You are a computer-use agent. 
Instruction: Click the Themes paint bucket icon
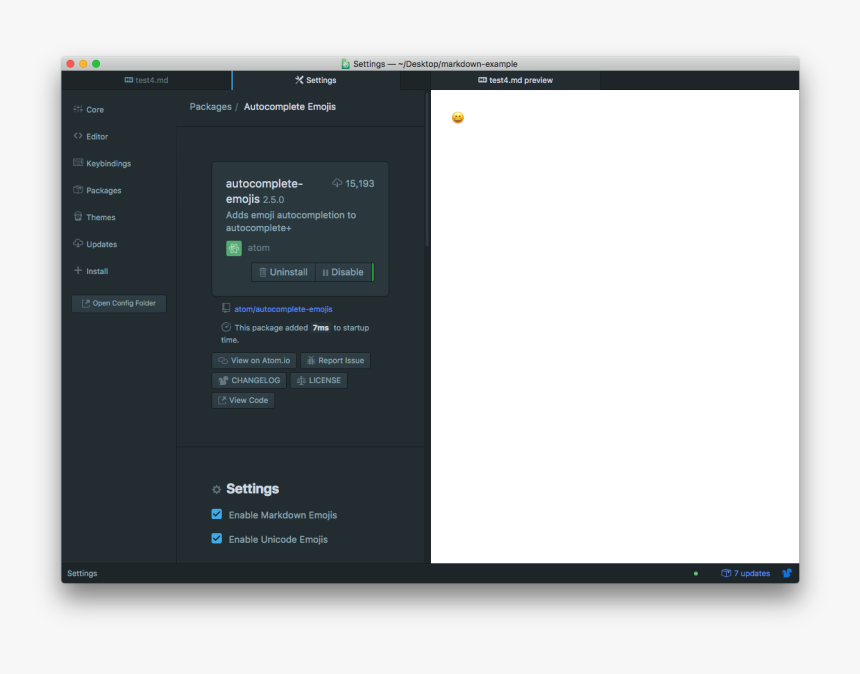click(78, 216)
